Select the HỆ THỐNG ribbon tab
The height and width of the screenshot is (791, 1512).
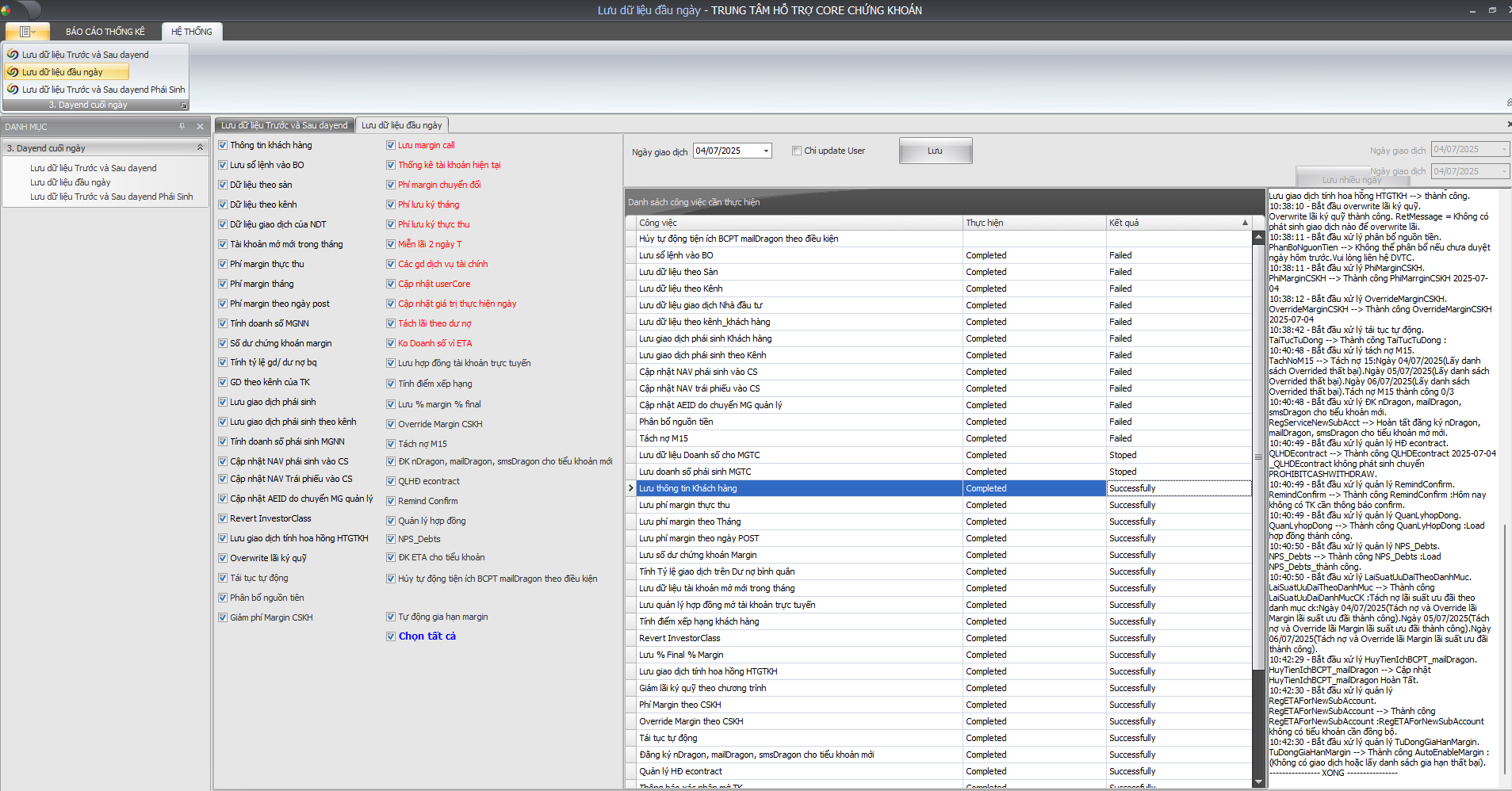coord(192,32)
